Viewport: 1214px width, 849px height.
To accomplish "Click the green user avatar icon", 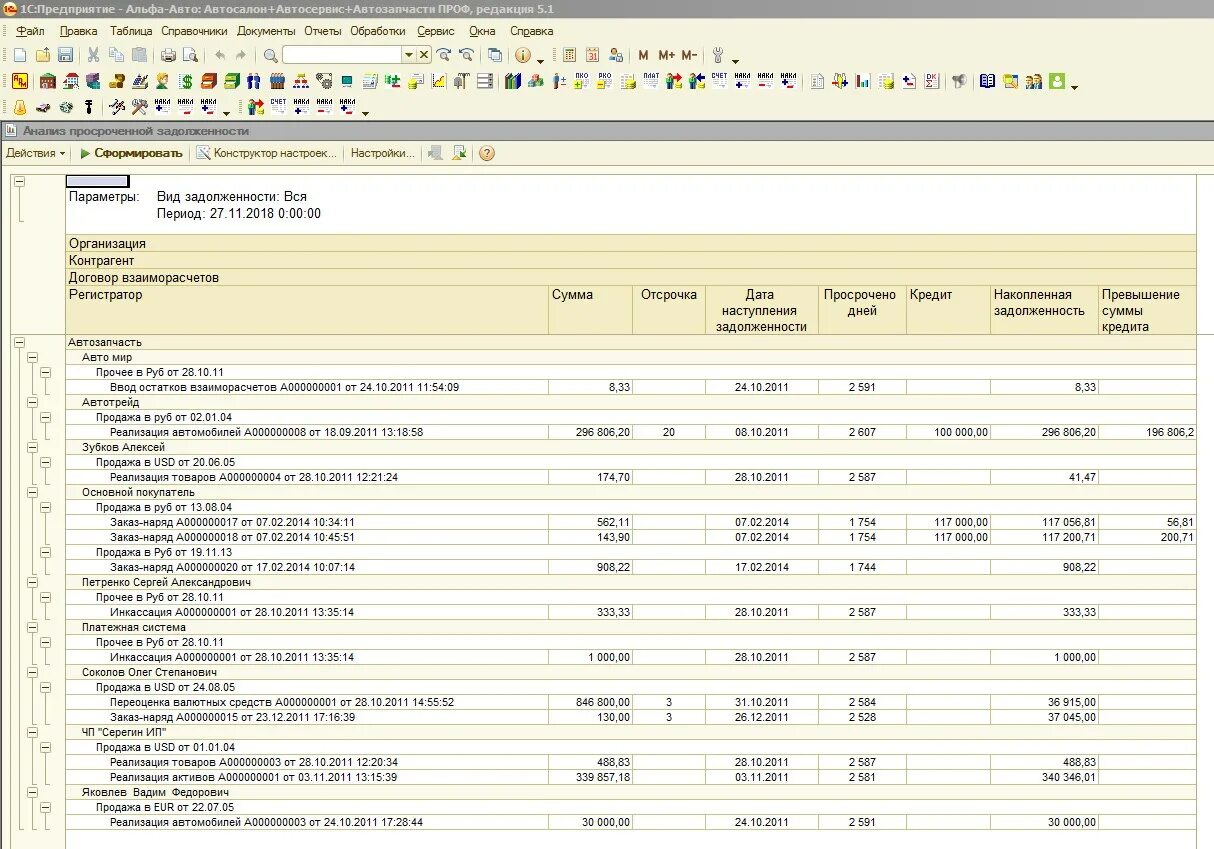I will (x=1057, y=81).
